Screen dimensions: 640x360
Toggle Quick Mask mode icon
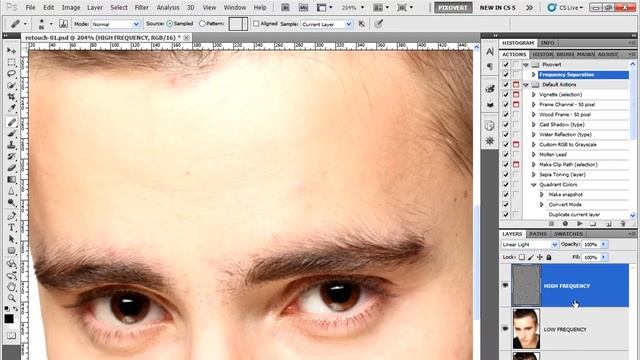tap(11, 336)
